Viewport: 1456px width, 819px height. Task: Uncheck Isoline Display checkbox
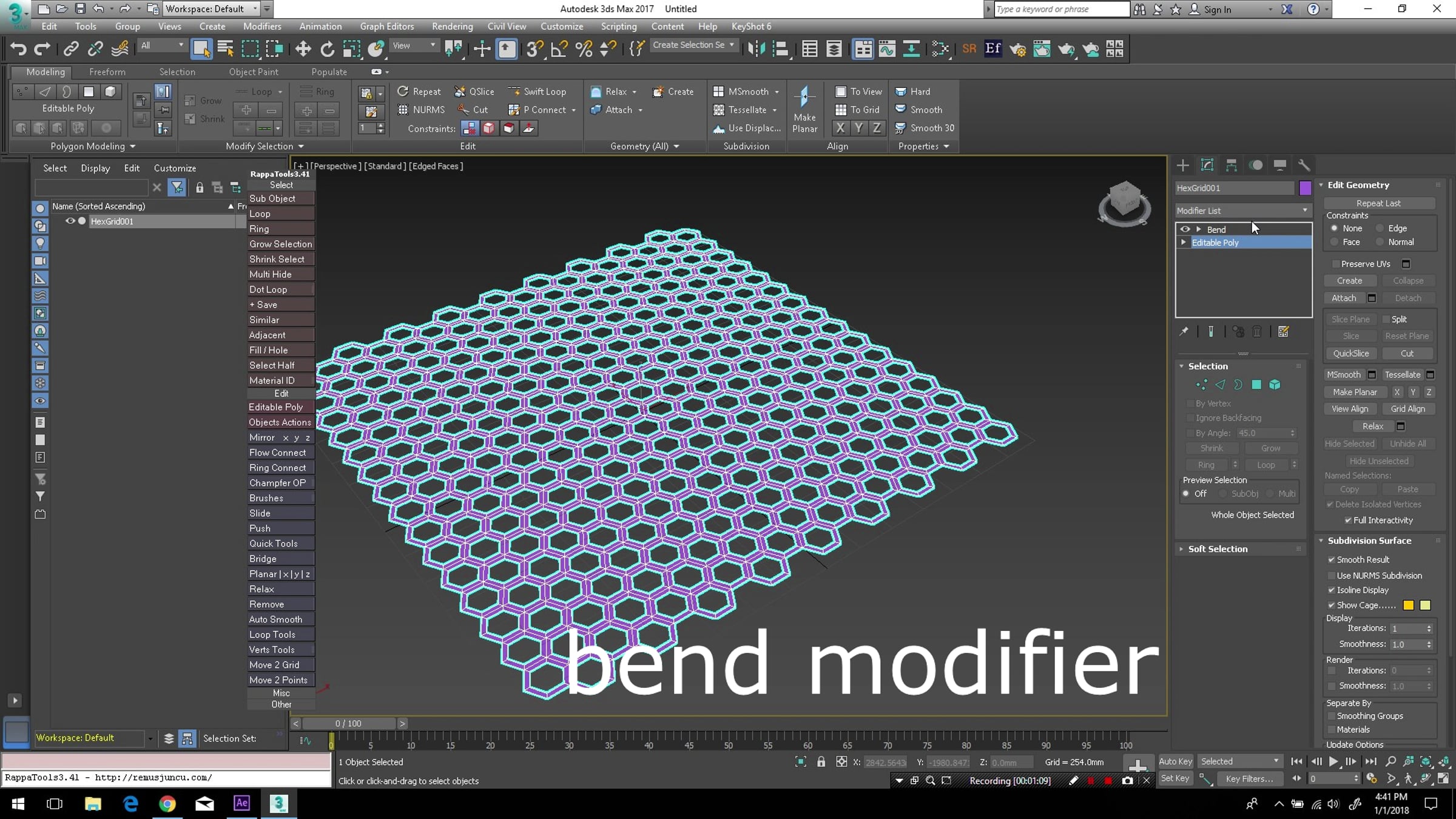1332,590
